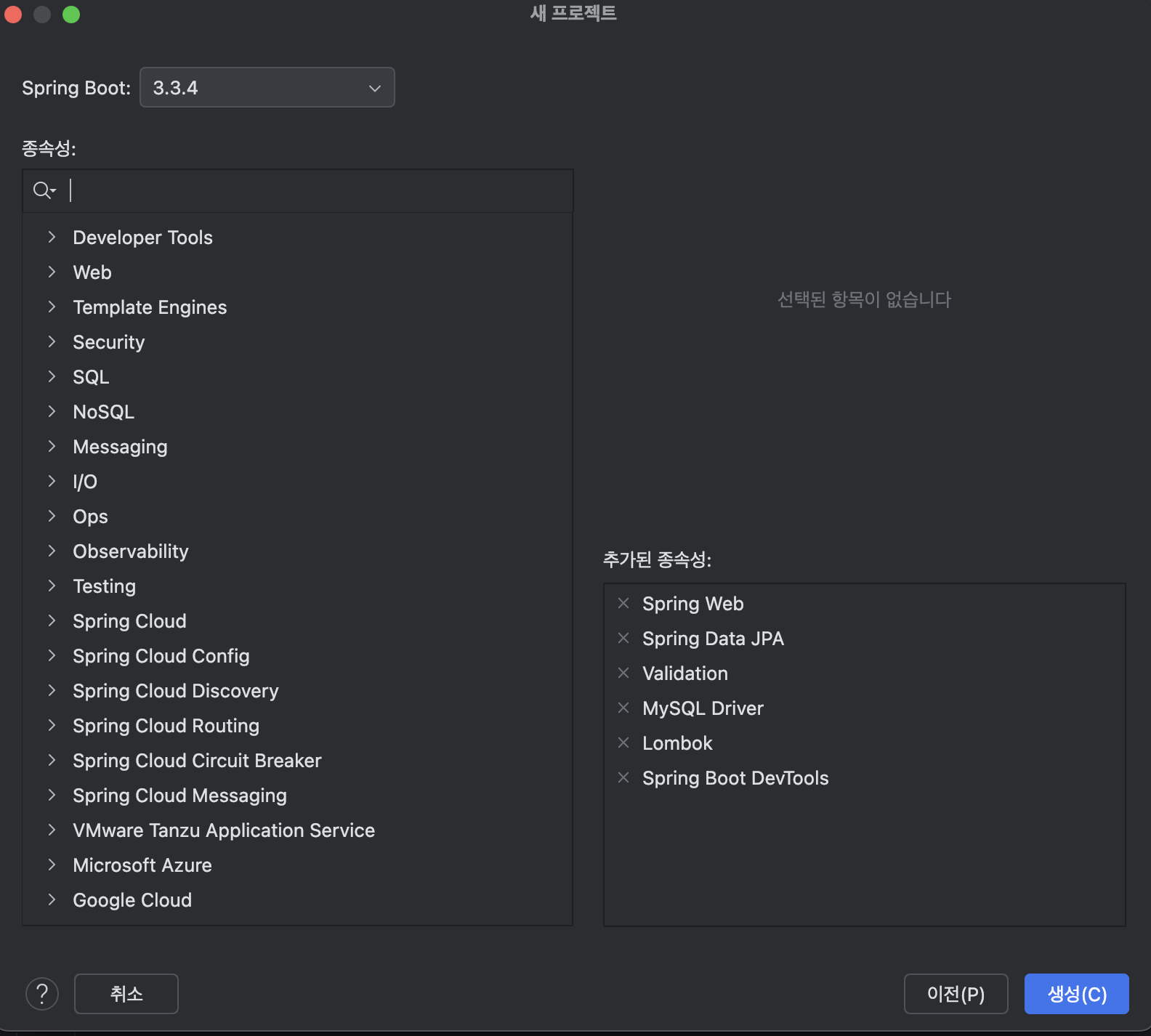Expand the Google Cloud chevron

[x=52, y=899]
